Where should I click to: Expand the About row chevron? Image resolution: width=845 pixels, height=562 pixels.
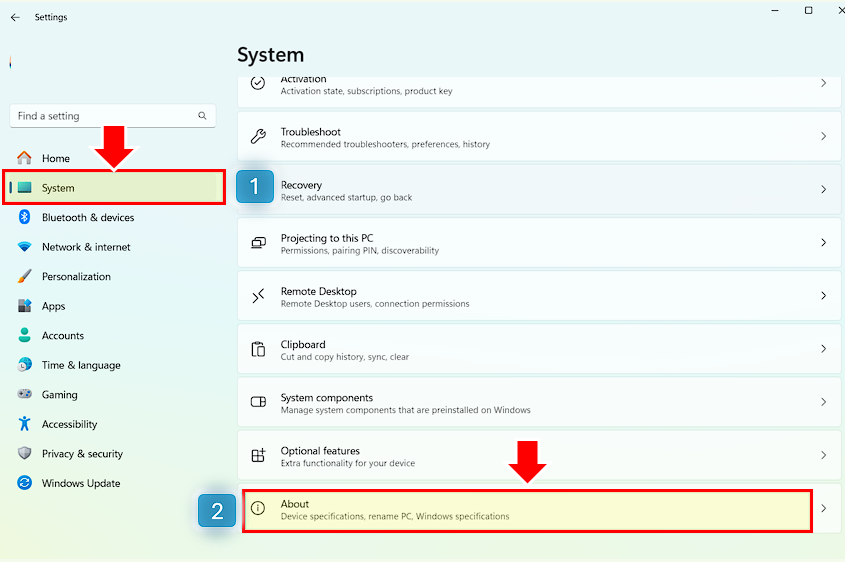click(823, 508)
